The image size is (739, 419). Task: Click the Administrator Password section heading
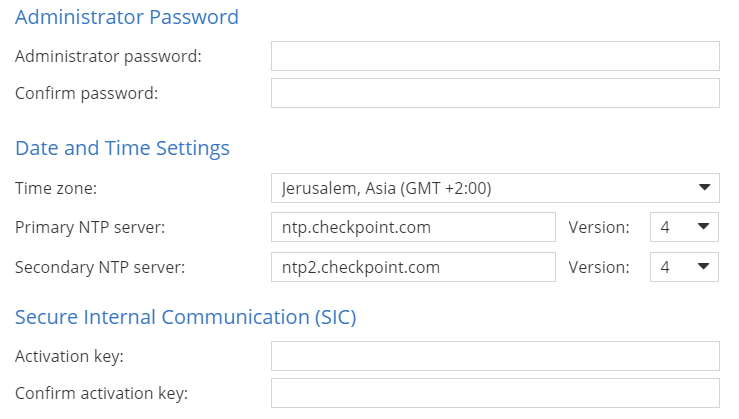(127, 17)
